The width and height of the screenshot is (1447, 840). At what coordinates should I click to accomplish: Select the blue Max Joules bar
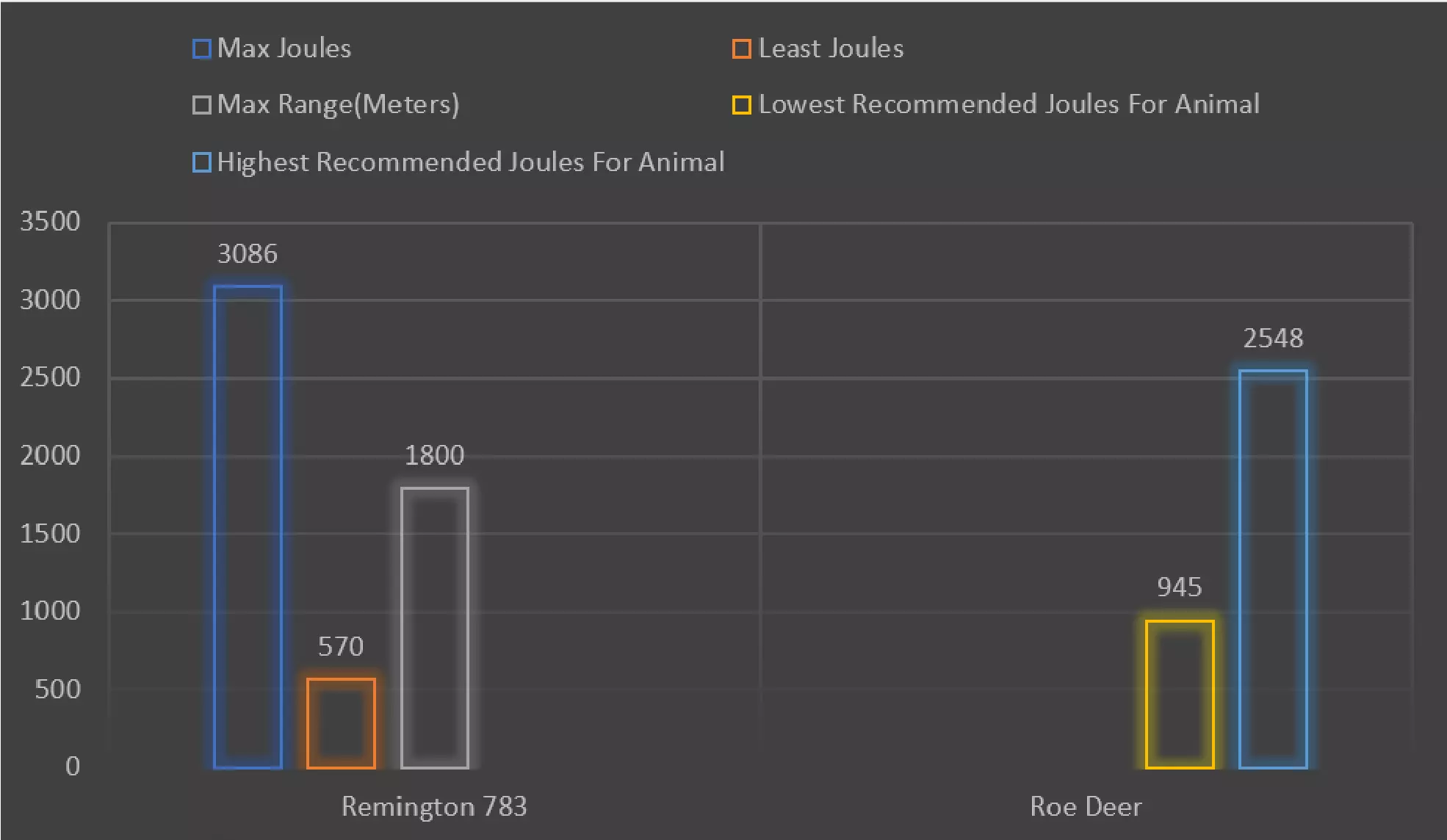coord(248,526)
